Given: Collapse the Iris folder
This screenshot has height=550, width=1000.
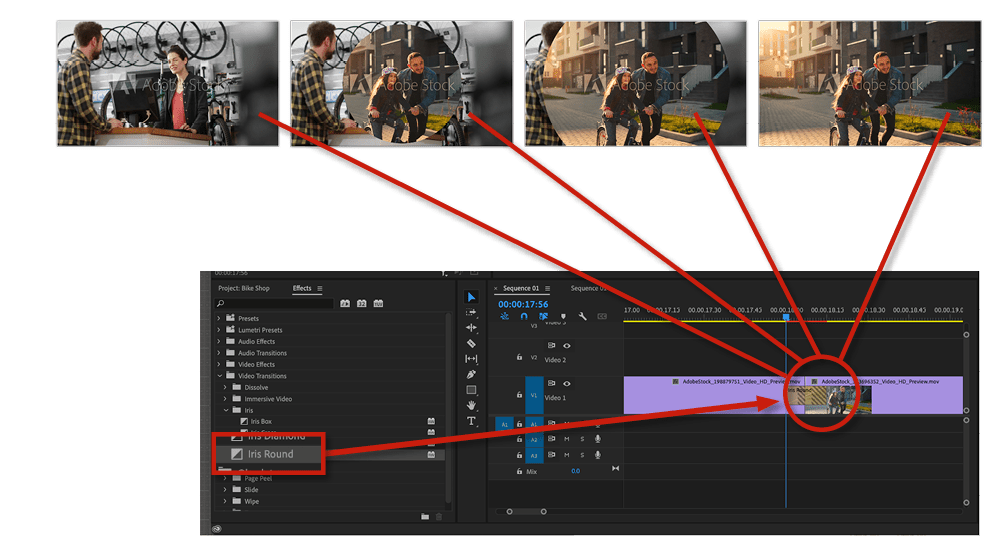Looking at the screenshot, I should [225, 410].
